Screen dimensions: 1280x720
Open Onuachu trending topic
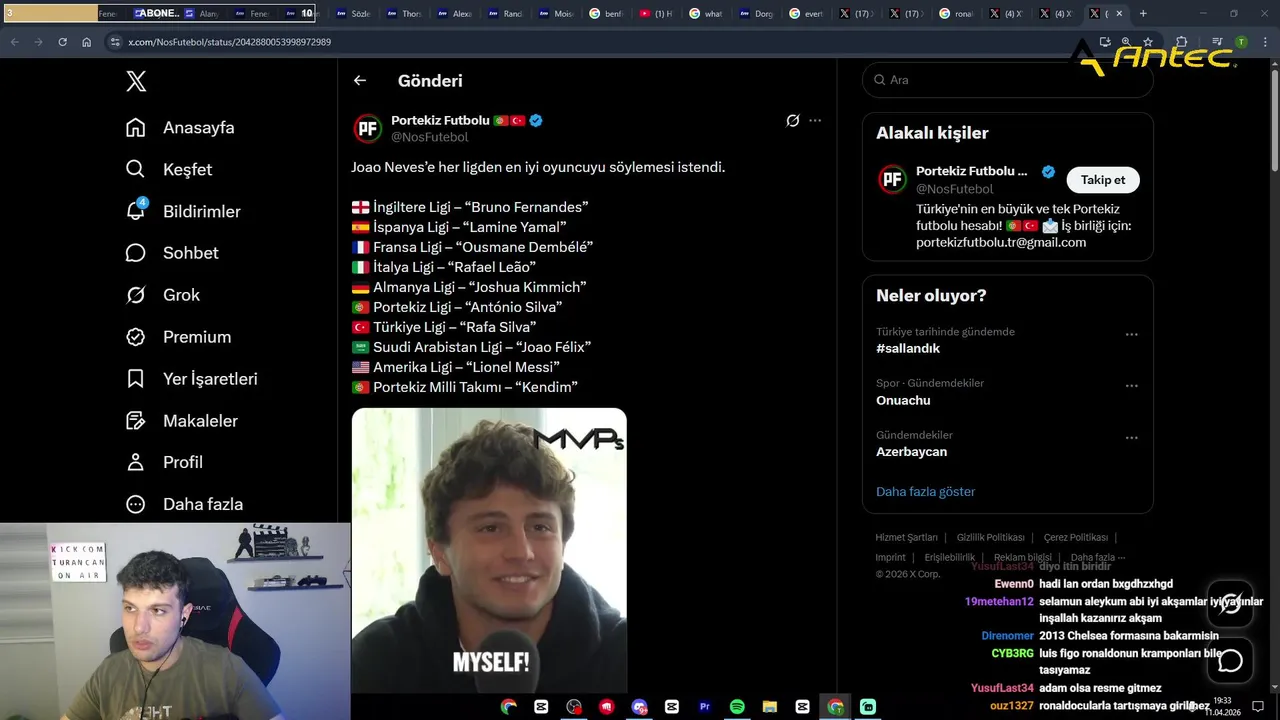(x=903, y=400)
